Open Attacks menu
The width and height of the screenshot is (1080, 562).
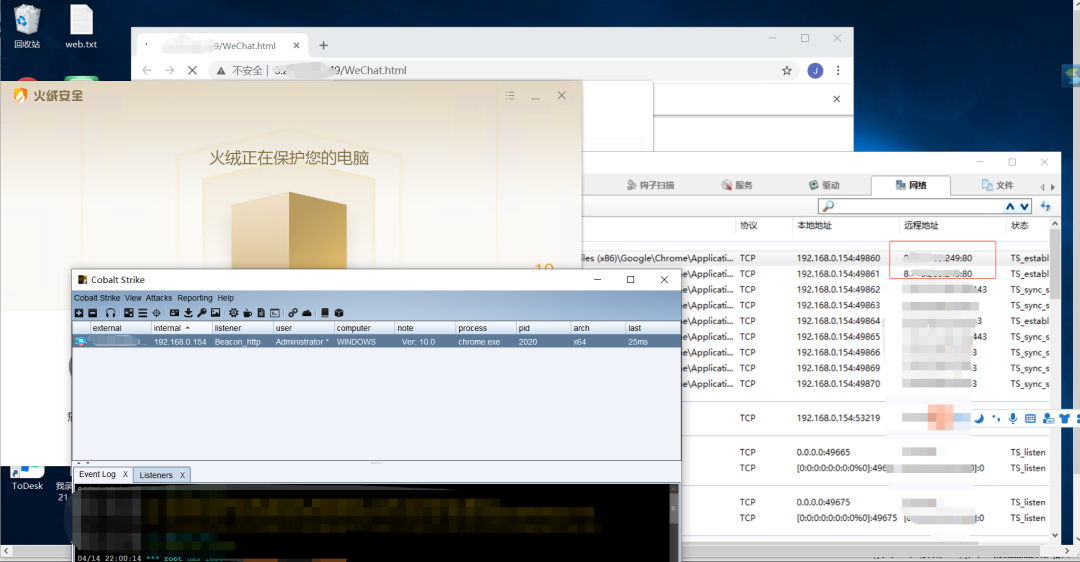click(158, 298)
